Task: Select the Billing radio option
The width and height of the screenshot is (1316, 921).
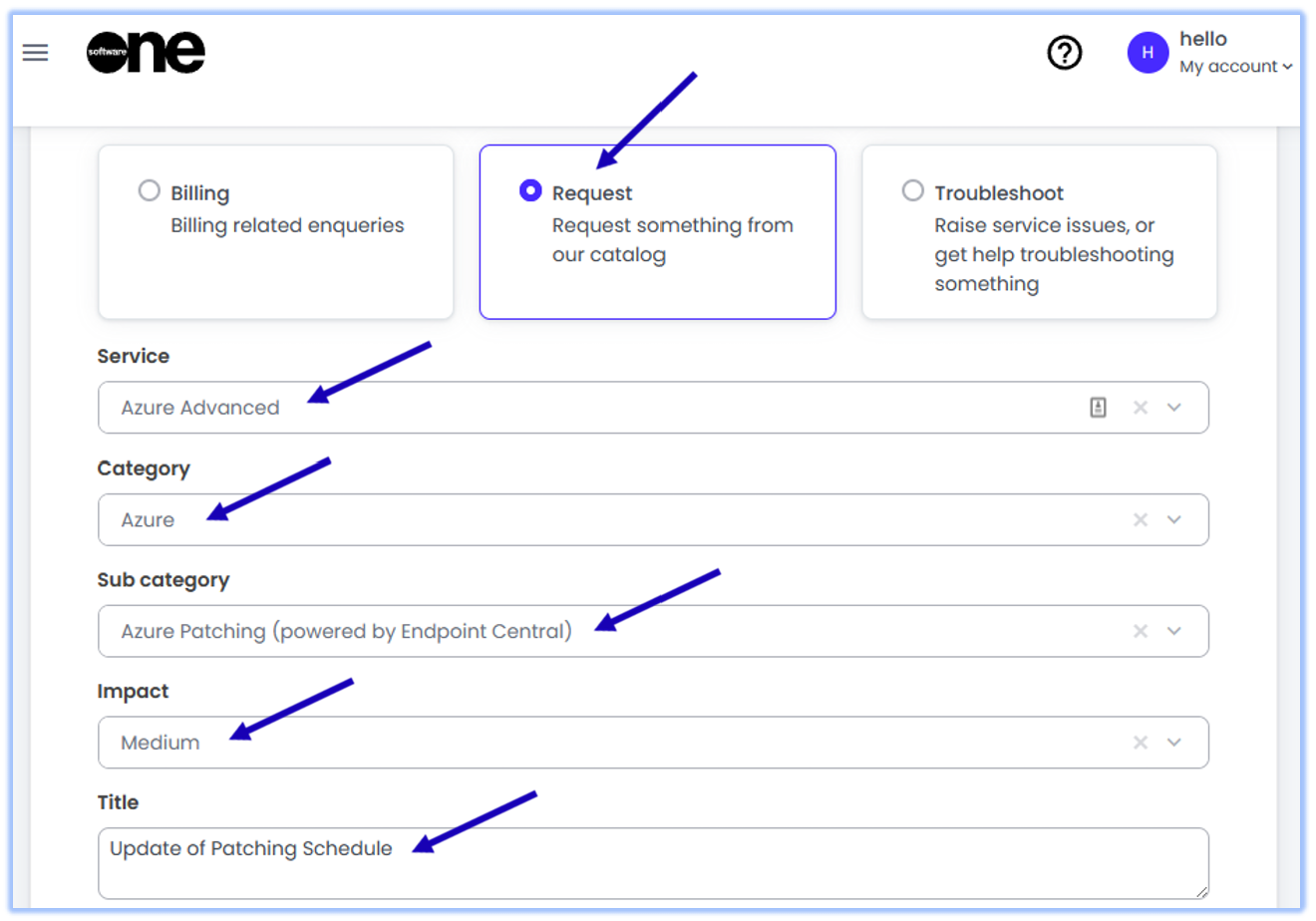Action: tap(150, 190)
